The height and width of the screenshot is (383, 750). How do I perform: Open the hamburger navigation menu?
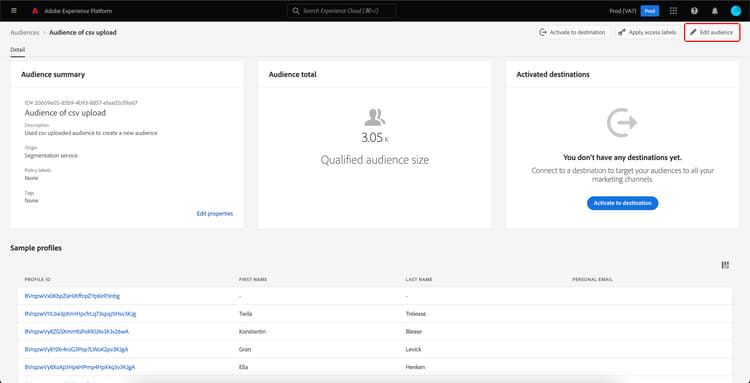(x=13, y=11)
